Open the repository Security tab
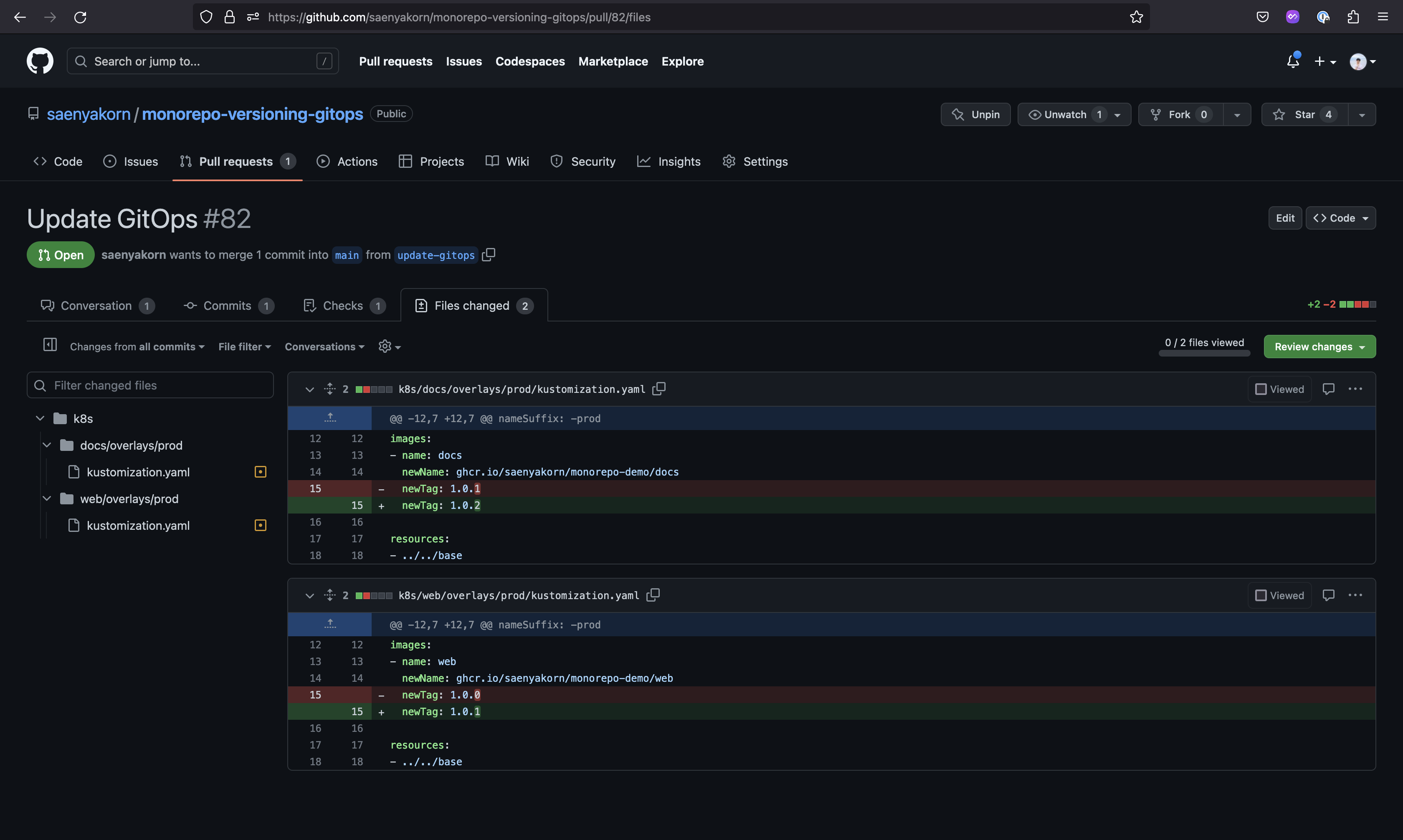Viewport: 1403px width, 840px height. tap(582, 161)
